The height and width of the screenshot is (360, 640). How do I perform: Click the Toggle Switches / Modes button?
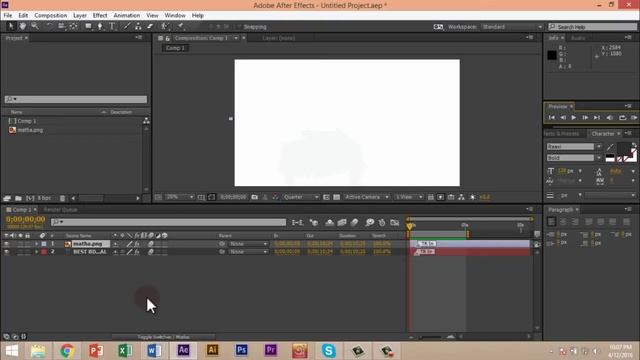coord(163,337)
